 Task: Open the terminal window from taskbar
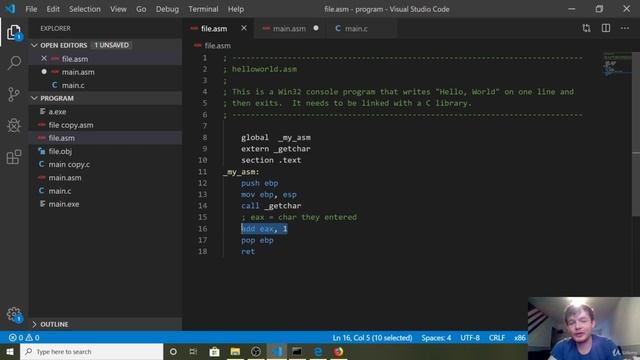[x=297, y=351]
